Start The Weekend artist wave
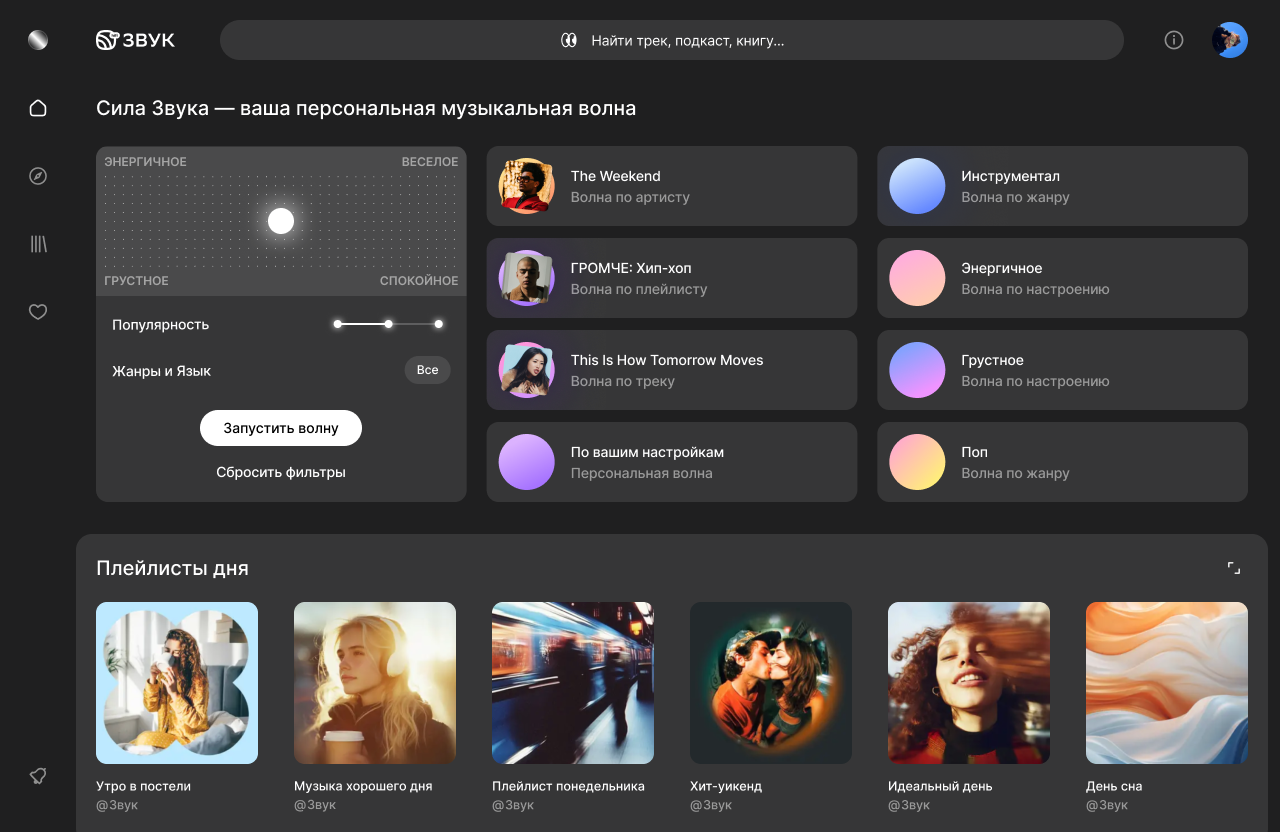Viewport: 1280px width, 832px height. (671, 186)
